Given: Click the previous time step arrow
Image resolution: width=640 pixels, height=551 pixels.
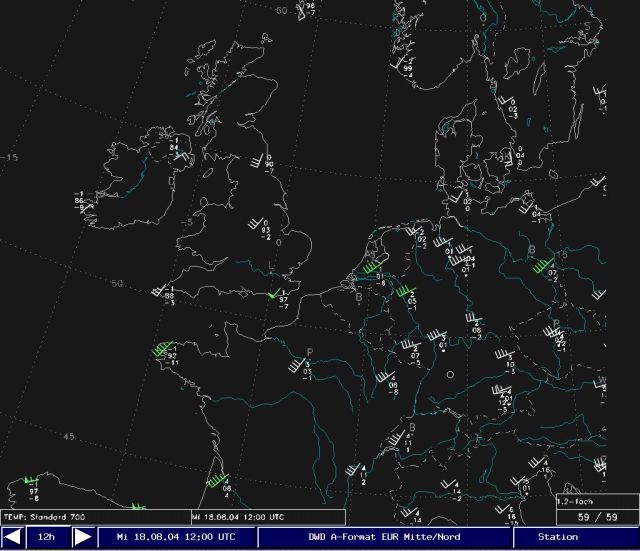Looking at the screenshot, I should pos(13,537).
